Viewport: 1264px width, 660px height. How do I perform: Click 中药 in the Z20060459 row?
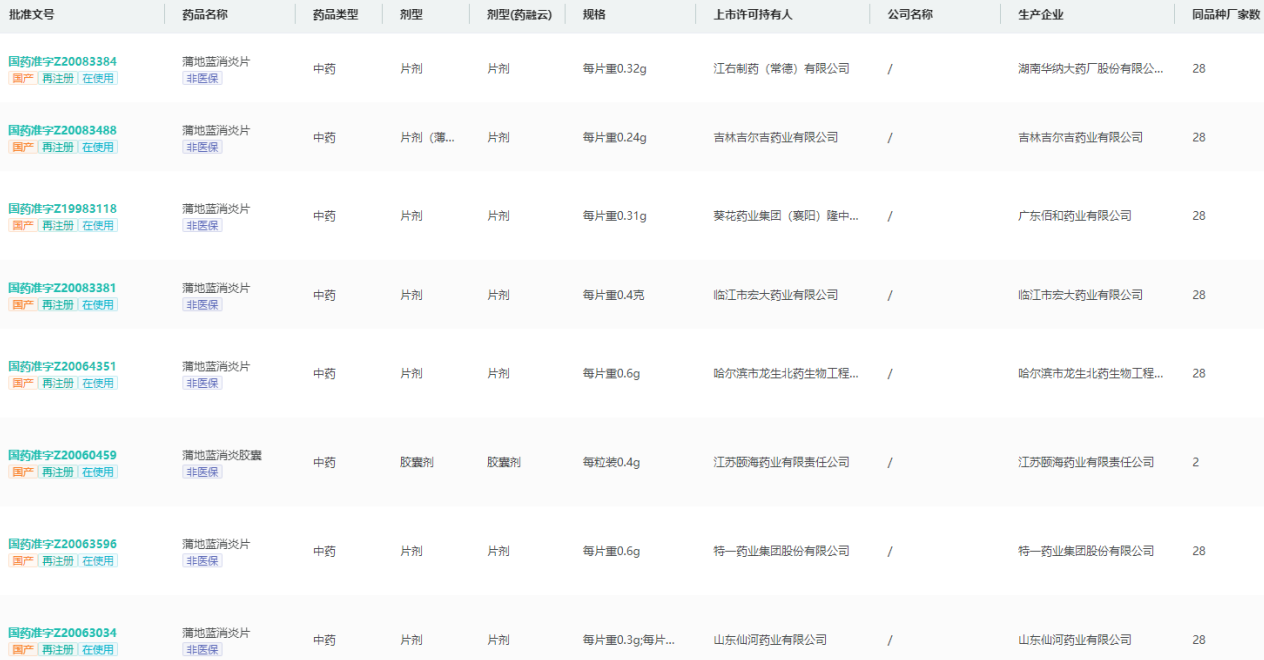[324, 463]
